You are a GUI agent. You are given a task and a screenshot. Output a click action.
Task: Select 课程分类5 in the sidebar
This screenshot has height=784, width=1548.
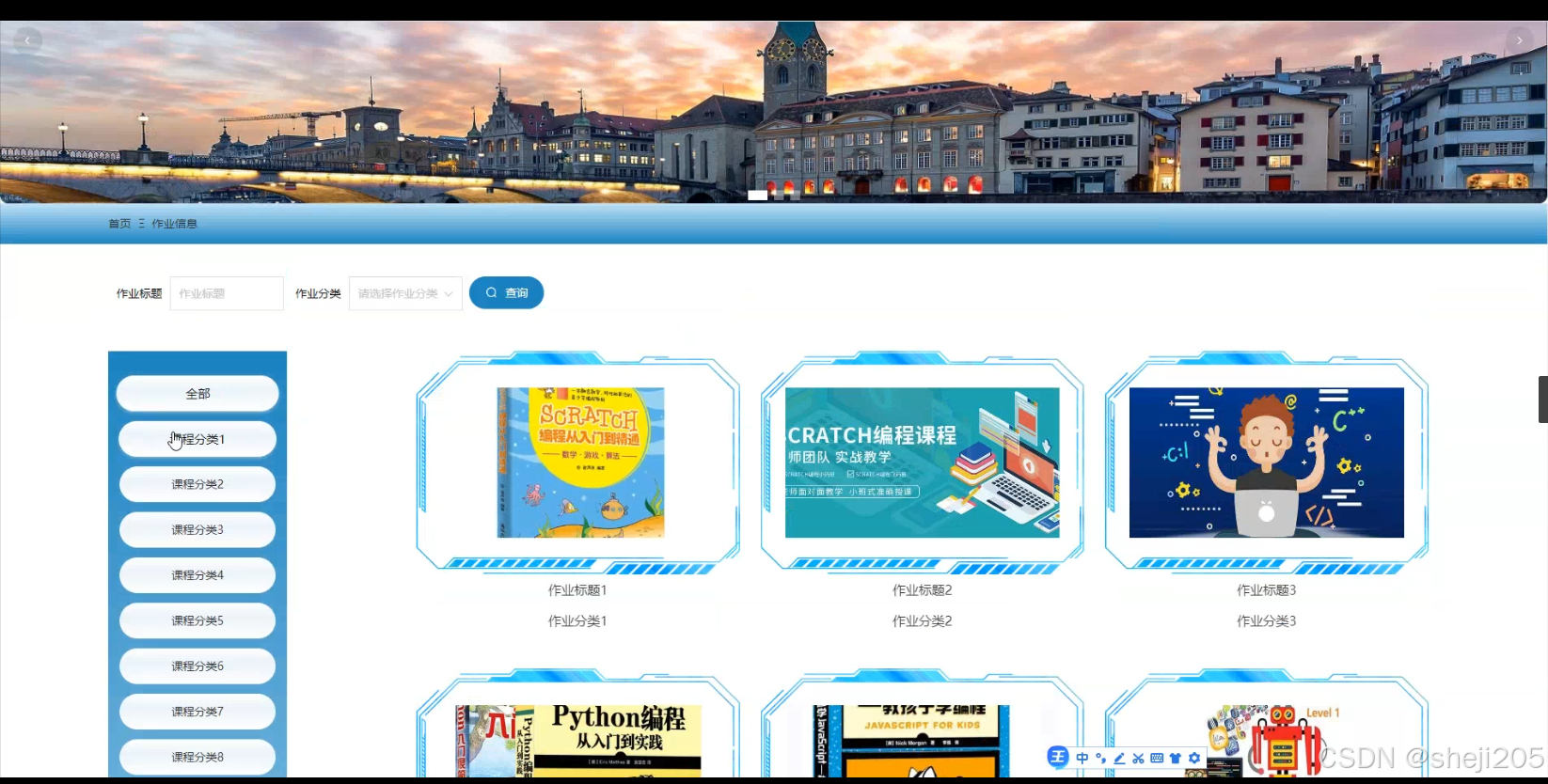click(197, 620)
